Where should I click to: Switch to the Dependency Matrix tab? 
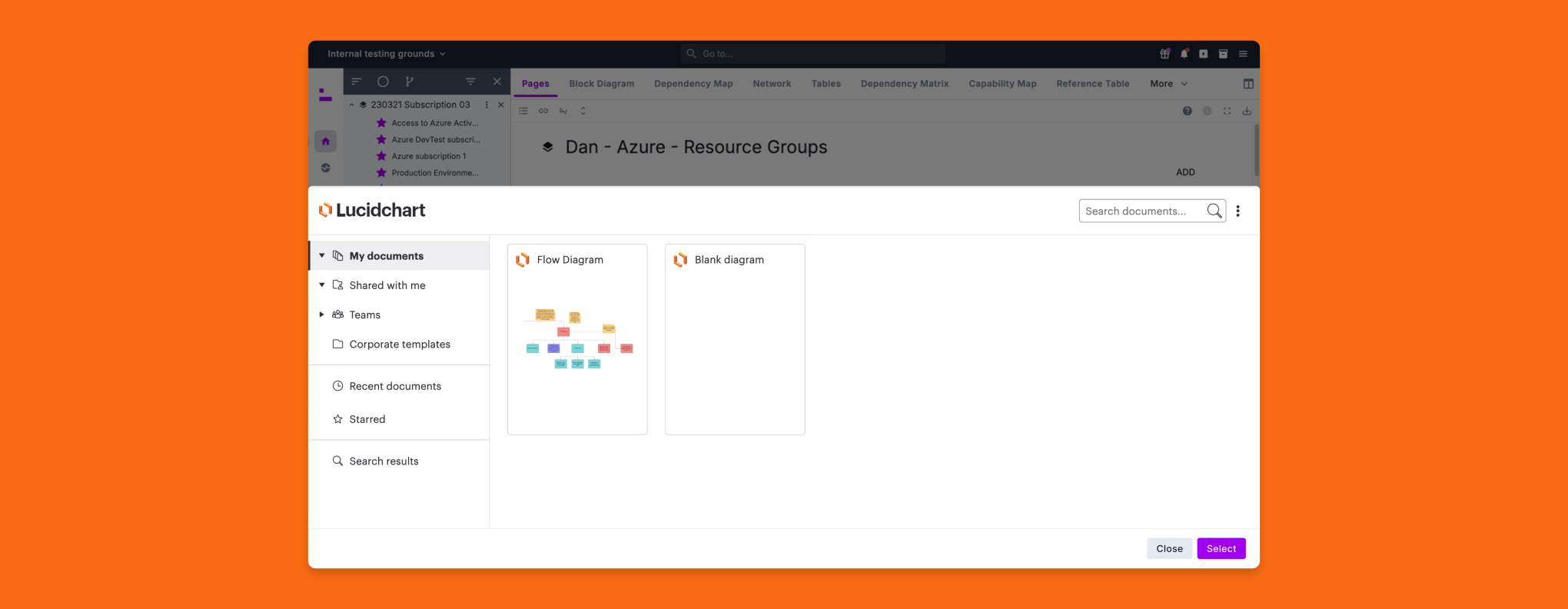click(905, 84)
